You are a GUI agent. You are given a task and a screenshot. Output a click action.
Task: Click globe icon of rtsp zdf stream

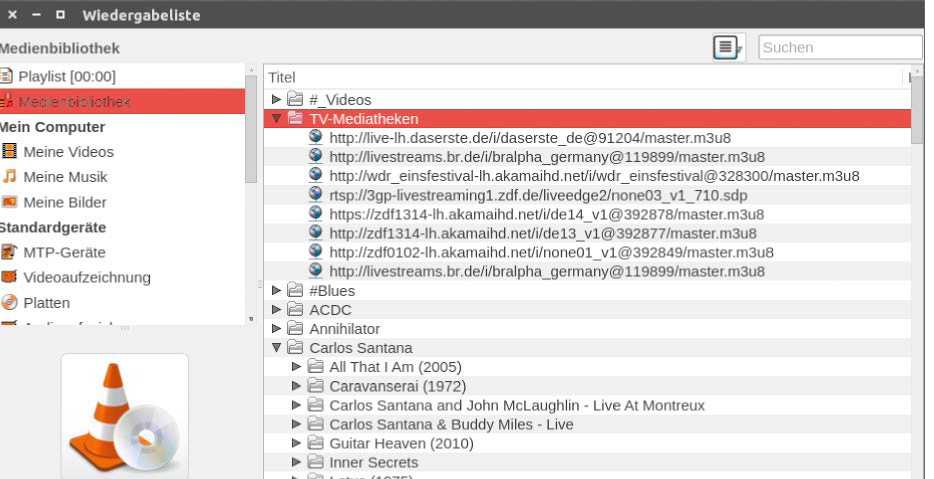click(x=315, y=195)
